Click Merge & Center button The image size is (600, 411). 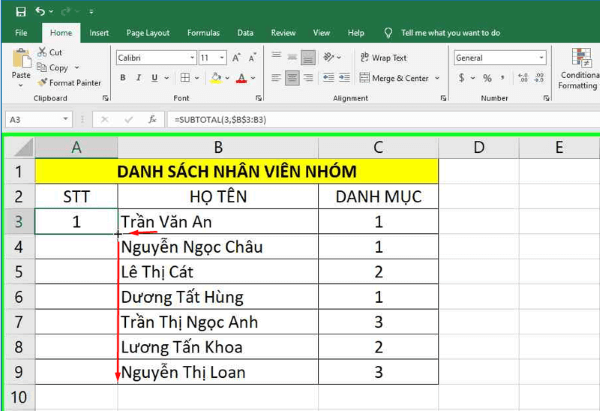394,78
